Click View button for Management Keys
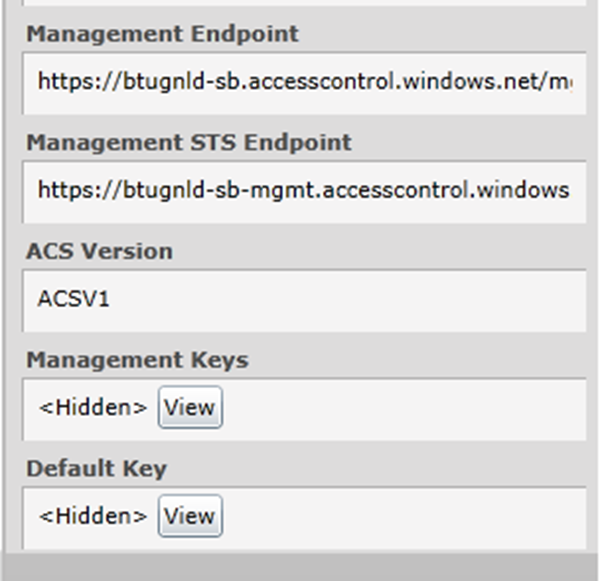Screen dimensions: 600x581 pyautogui.click(x=190, y=408)
